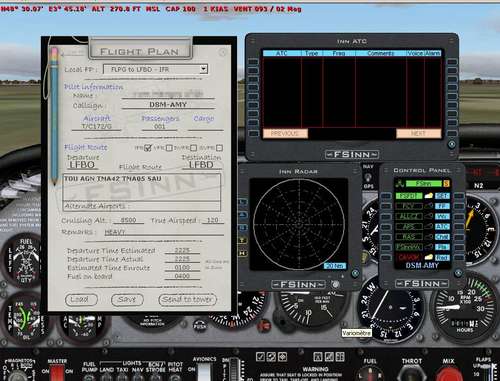Click the Cruising Alt field 8500

128,220
